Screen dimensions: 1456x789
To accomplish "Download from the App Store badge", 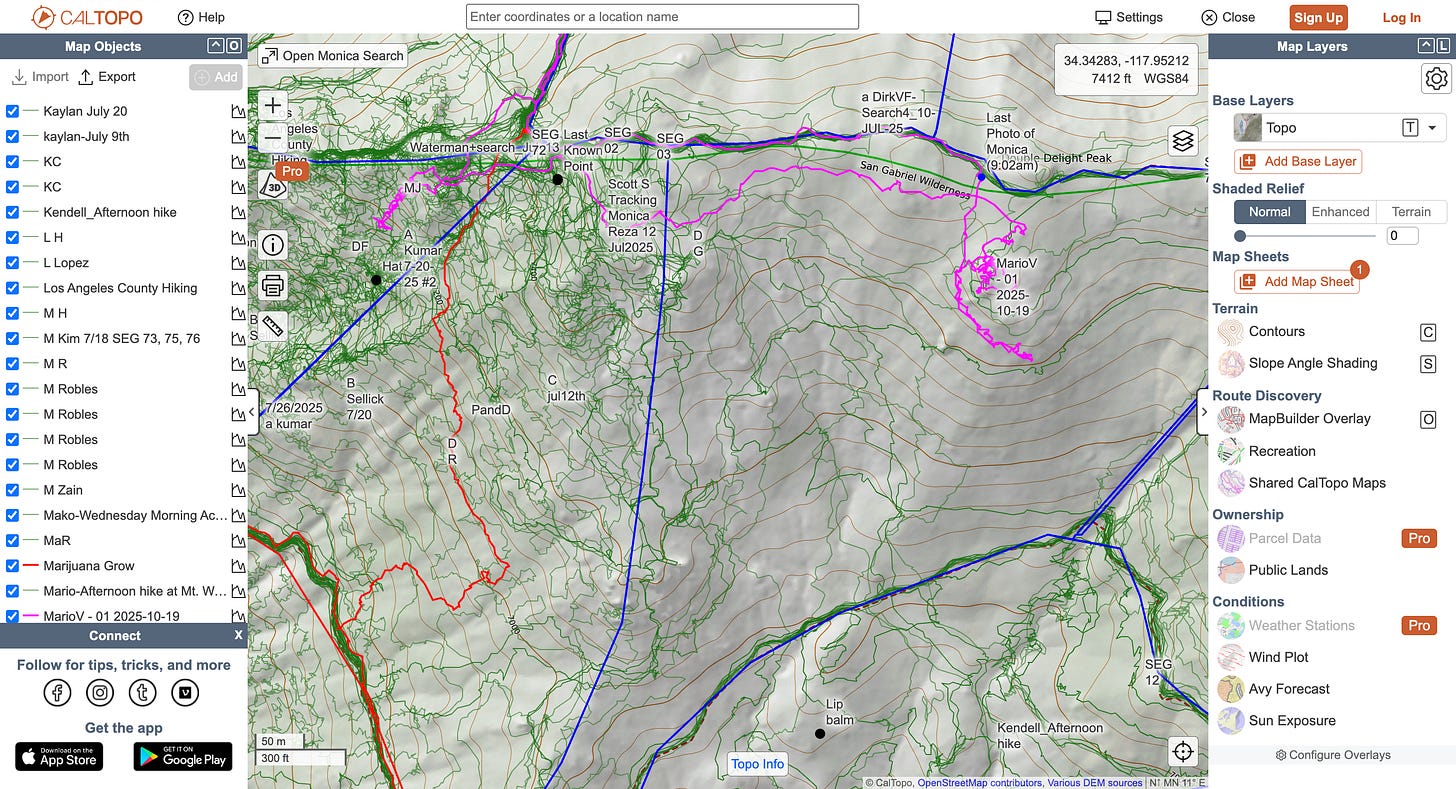I will 59,756.
